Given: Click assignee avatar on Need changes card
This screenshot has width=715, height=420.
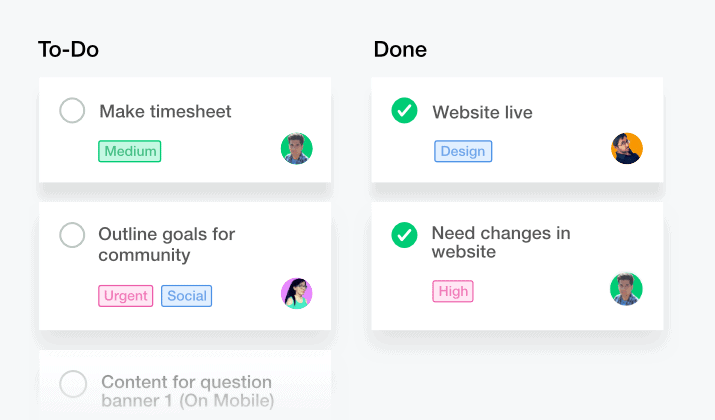Looking at the screenshot, I should [626, 289].
